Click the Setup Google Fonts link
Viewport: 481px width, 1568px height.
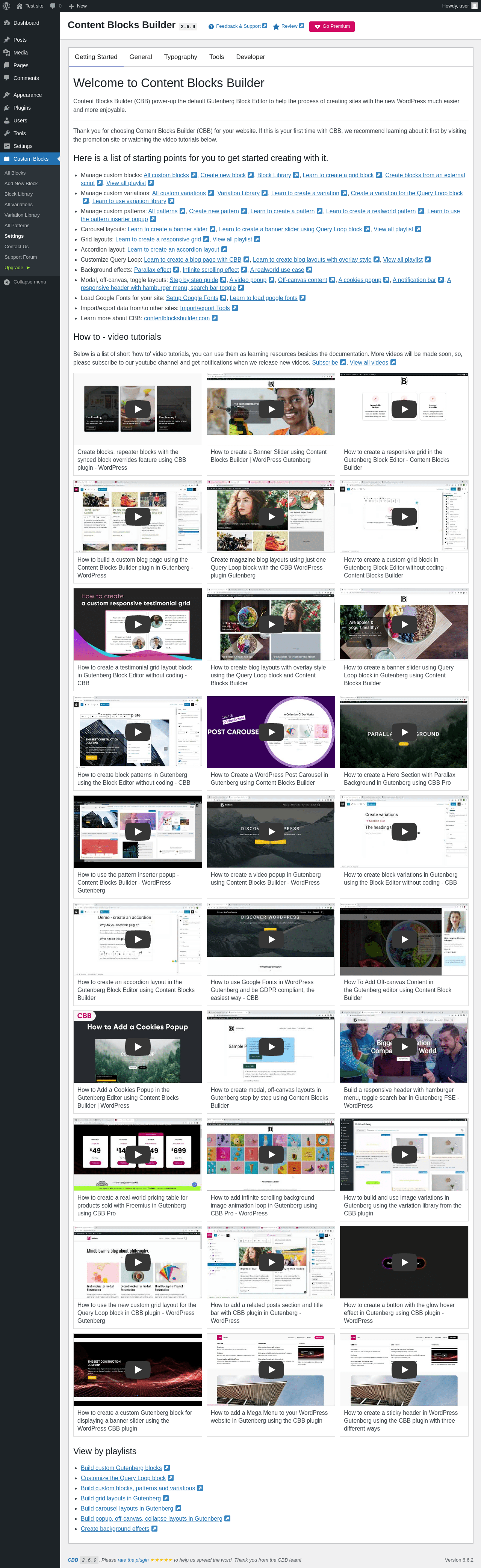coord(192,298)
